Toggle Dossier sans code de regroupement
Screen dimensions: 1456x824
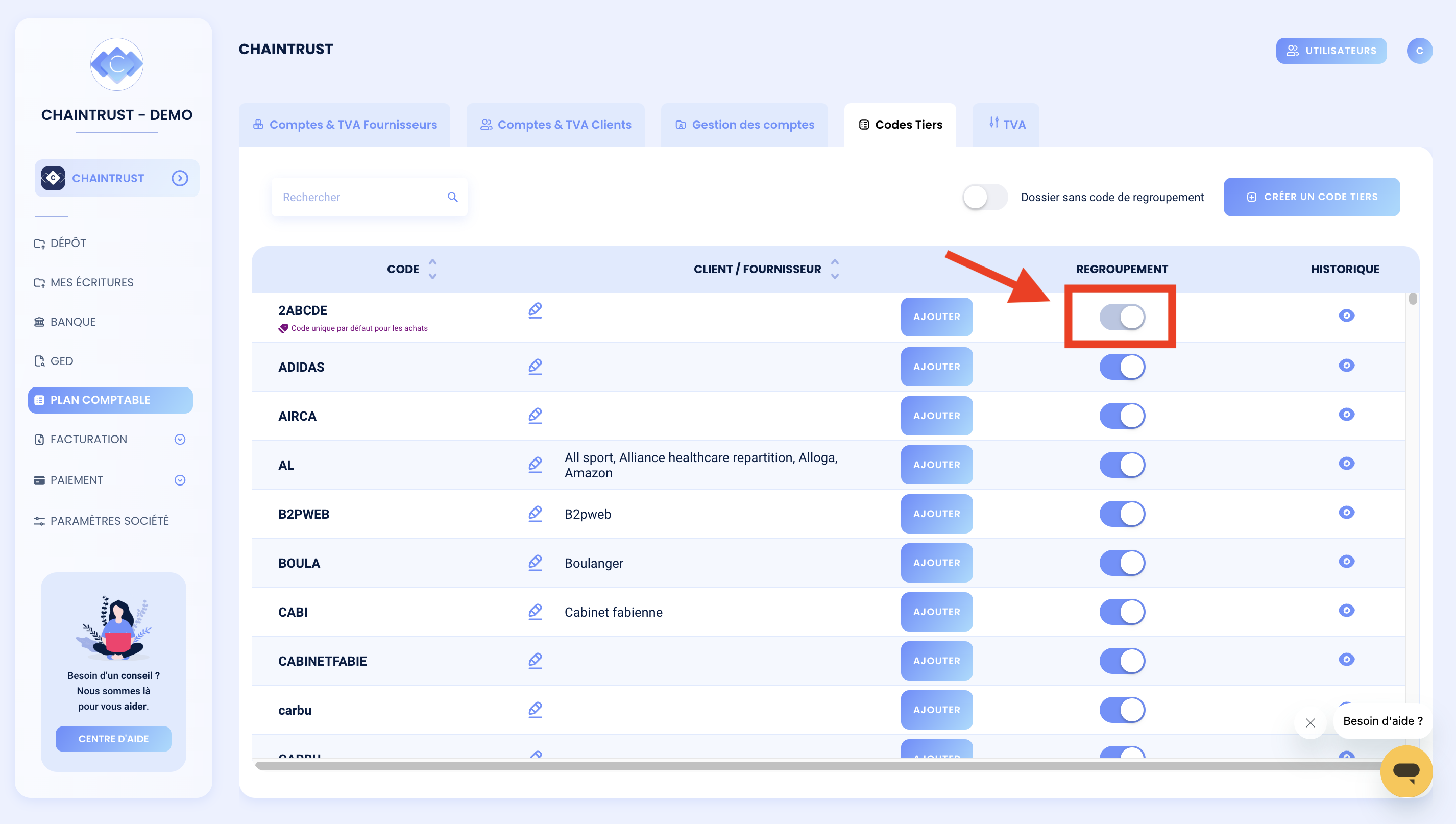click(985, 197)
